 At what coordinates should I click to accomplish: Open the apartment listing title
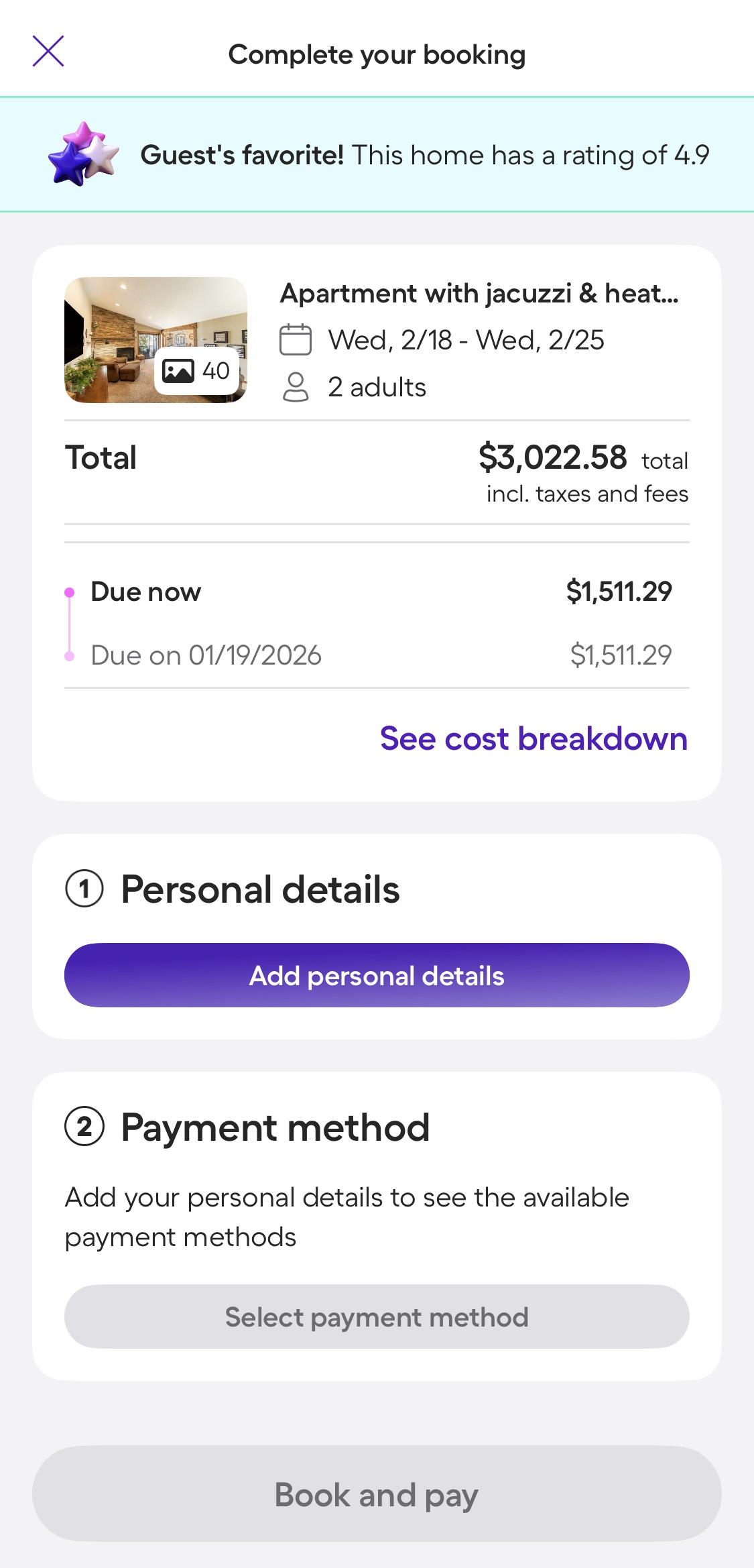pos(479,294)
